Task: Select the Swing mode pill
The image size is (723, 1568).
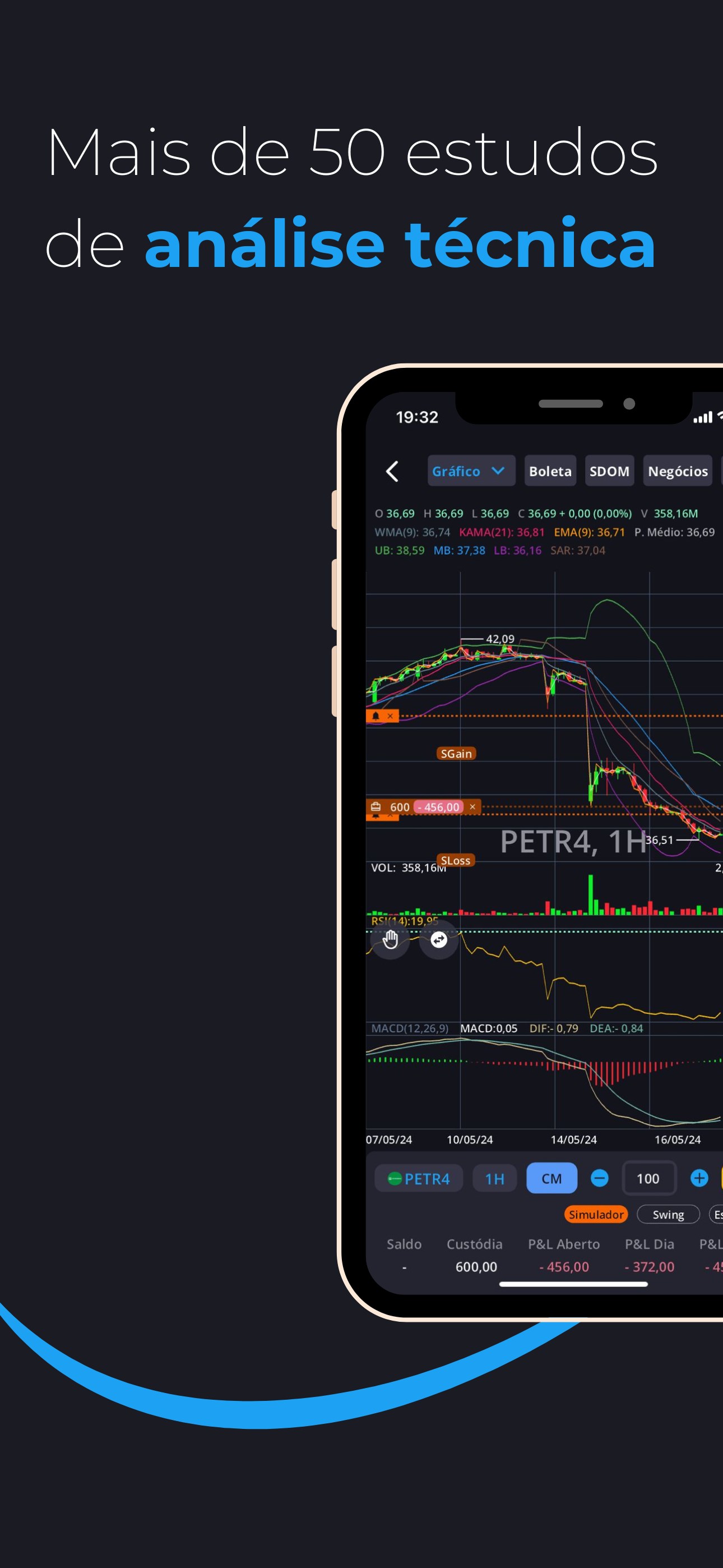Action: [668, 1214]
